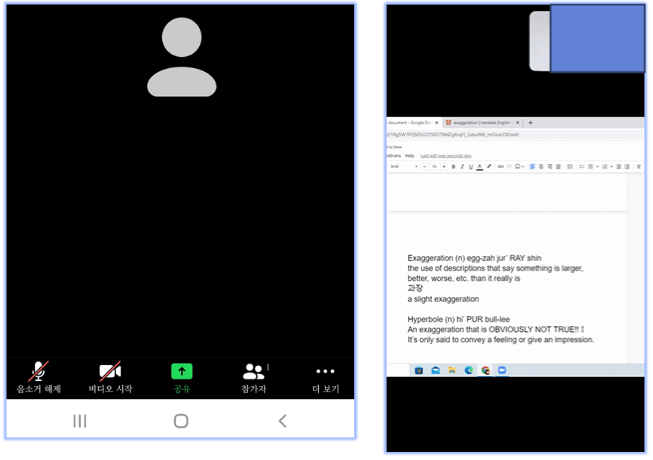The height and width of the screenshot is (460, 653).
Task: Unmute microphone via 음소거 해제 button
Action: (38, 378)
